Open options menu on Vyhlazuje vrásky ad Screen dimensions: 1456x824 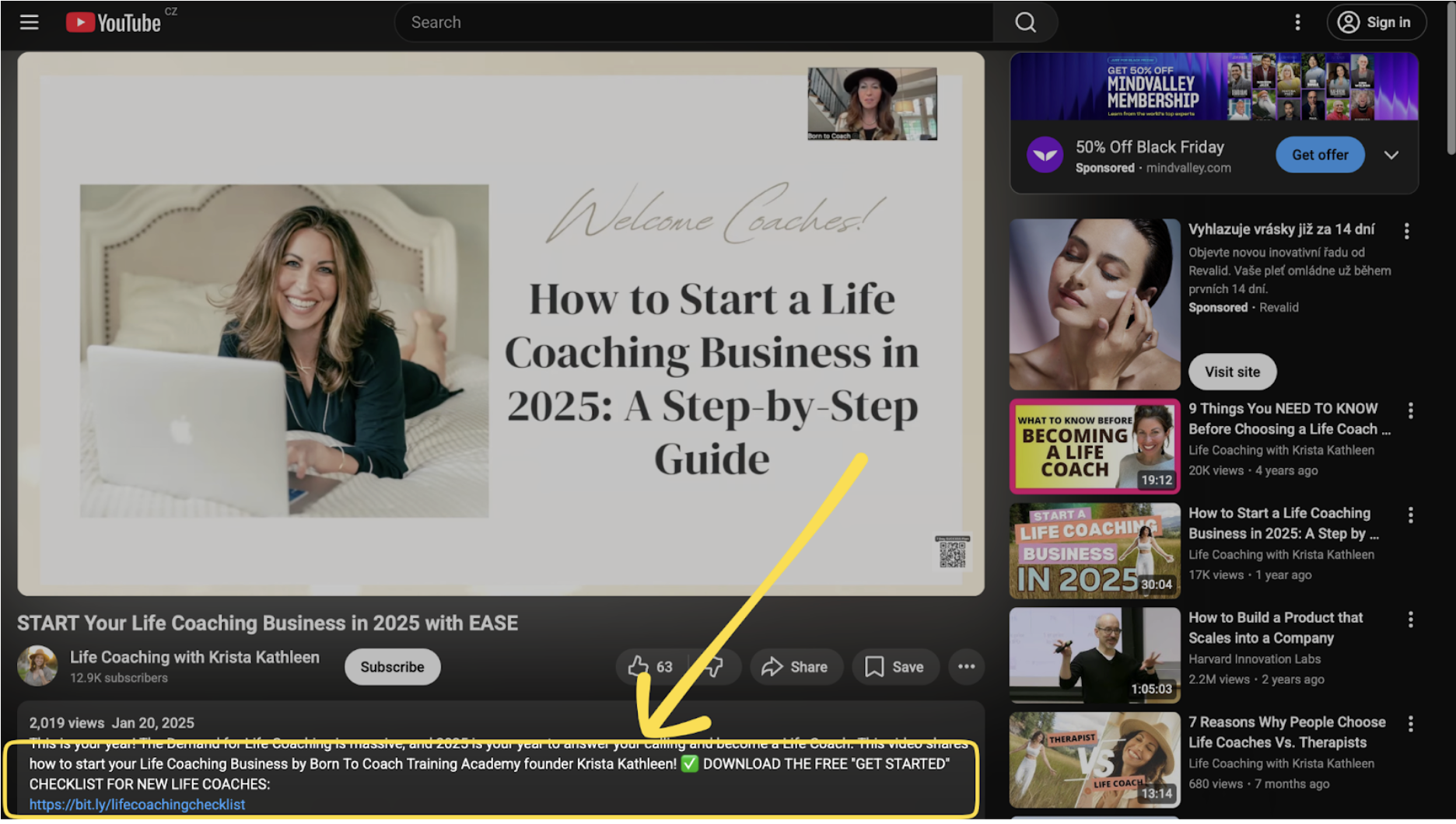pyautogui.click(x=1407, y=231)
